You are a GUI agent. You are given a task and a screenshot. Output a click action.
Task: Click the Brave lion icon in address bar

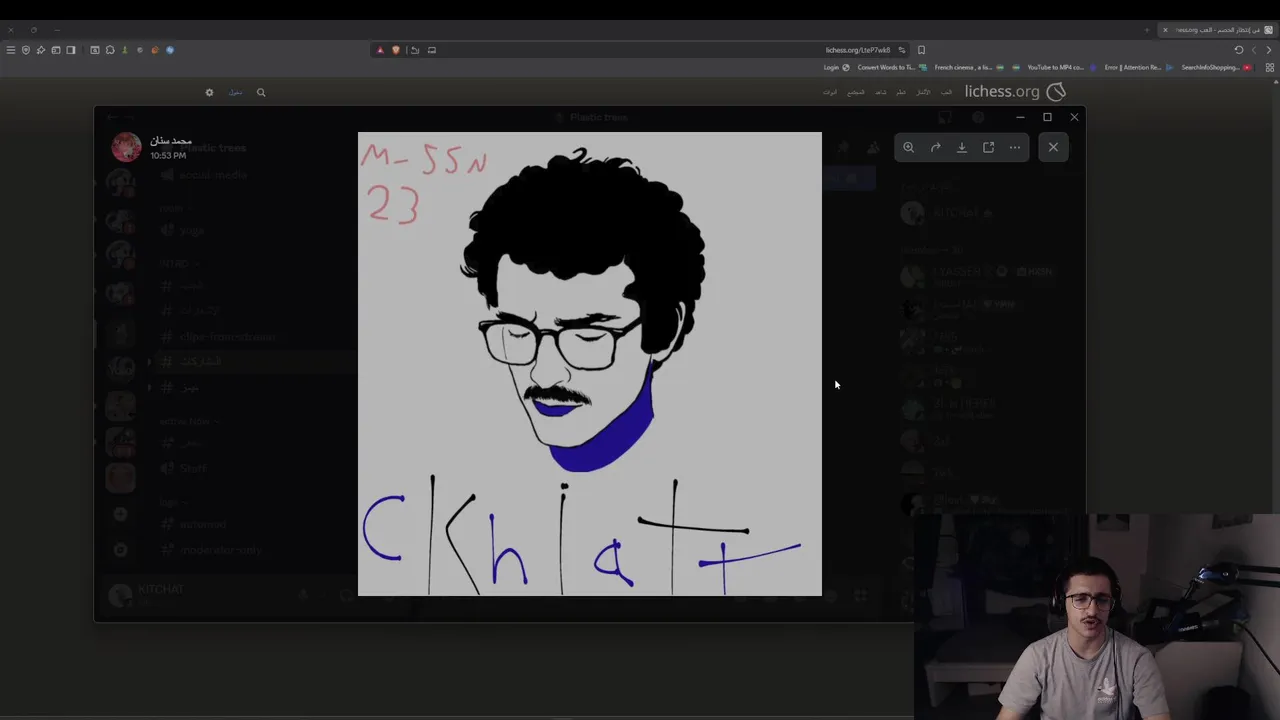[x=396, y=50]
